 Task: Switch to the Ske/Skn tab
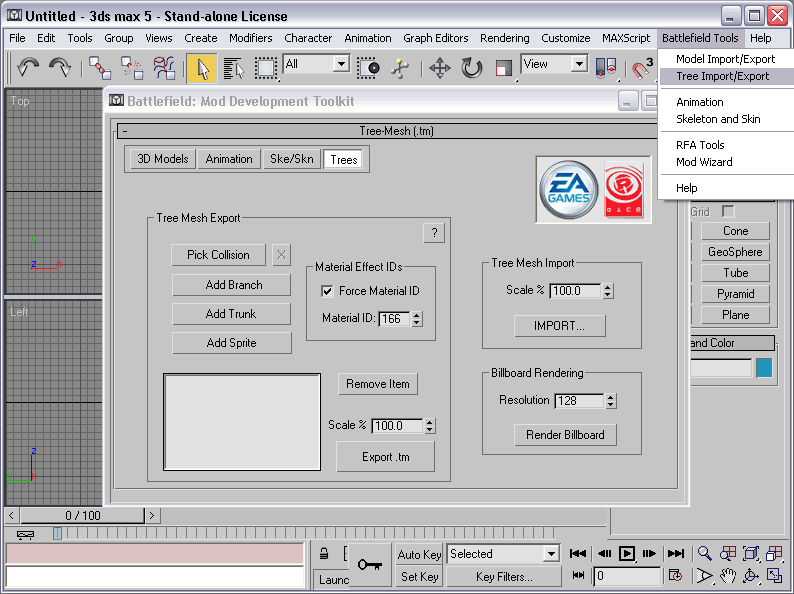click(292, 159)
